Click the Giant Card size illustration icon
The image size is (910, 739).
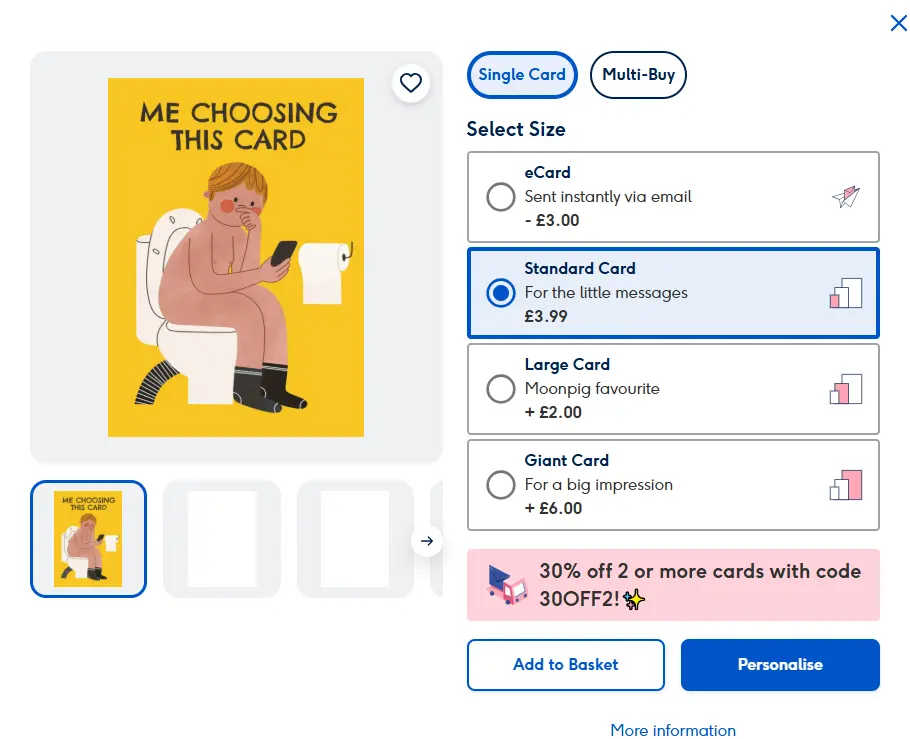pos(846,485)
